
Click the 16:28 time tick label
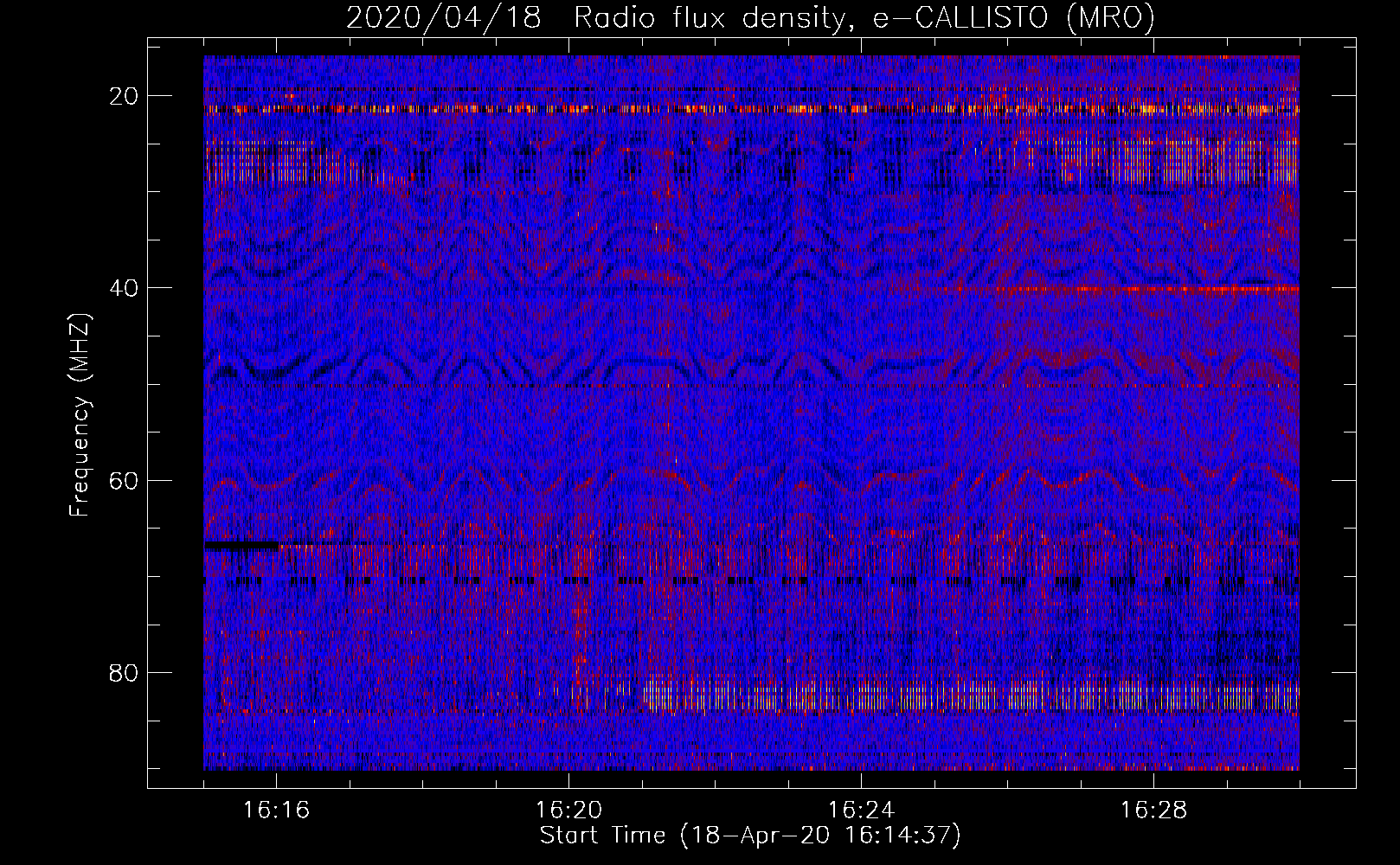(x=1153, y=810)
